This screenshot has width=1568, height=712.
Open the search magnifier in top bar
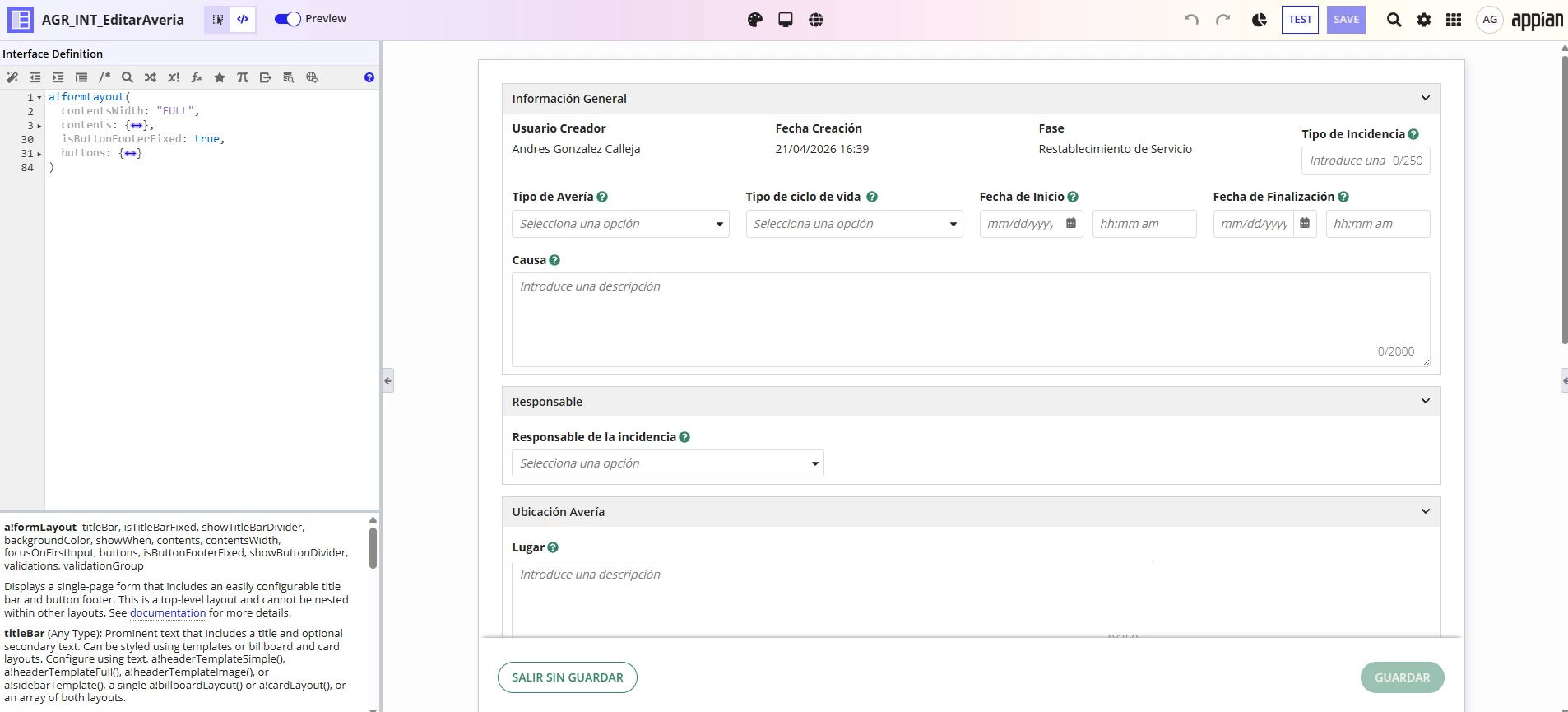(1394, 20)
